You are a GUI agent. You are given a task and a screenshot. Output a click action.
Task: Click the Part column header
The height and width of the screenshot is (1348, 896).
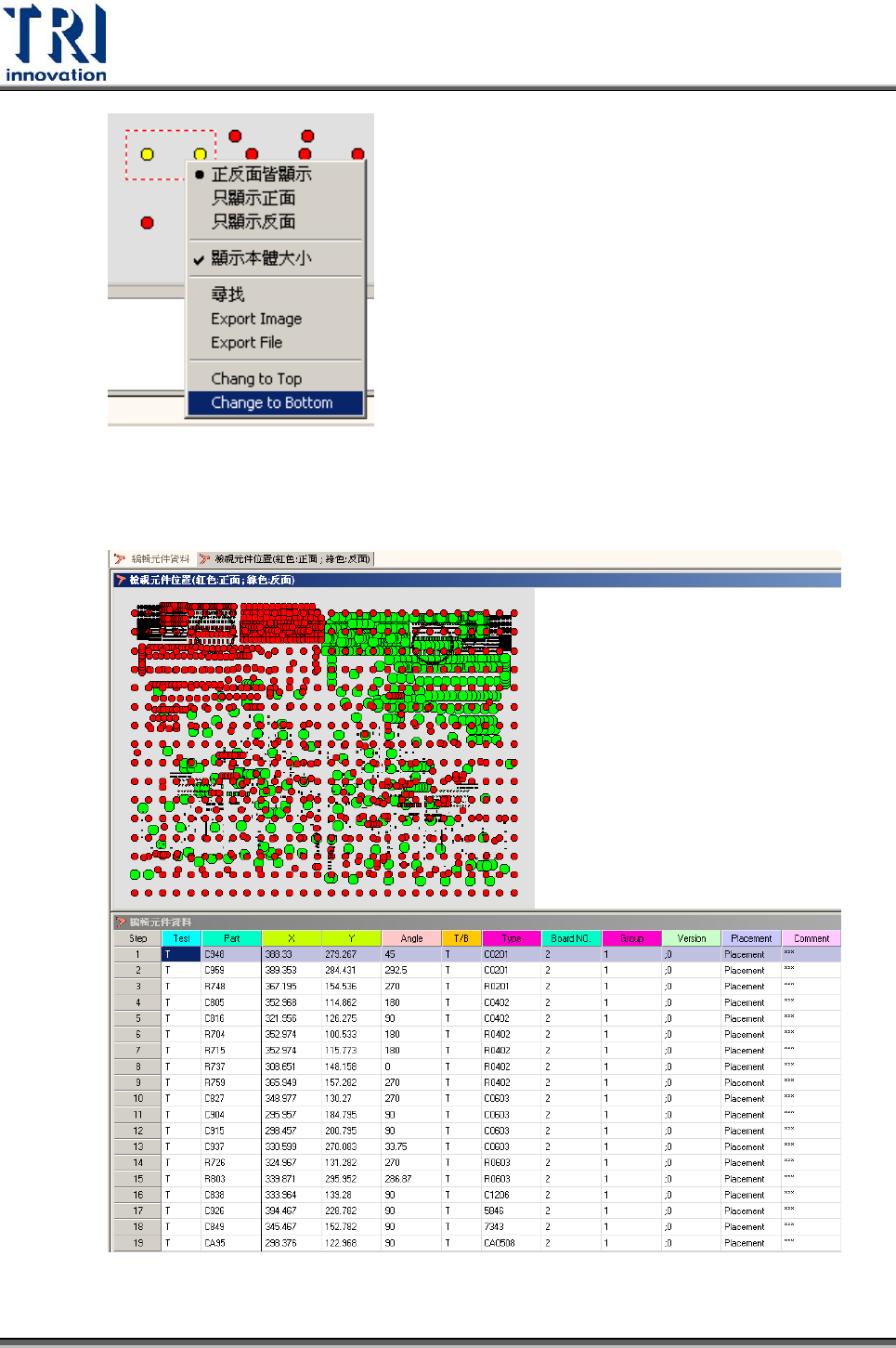[x=232, y=938]
